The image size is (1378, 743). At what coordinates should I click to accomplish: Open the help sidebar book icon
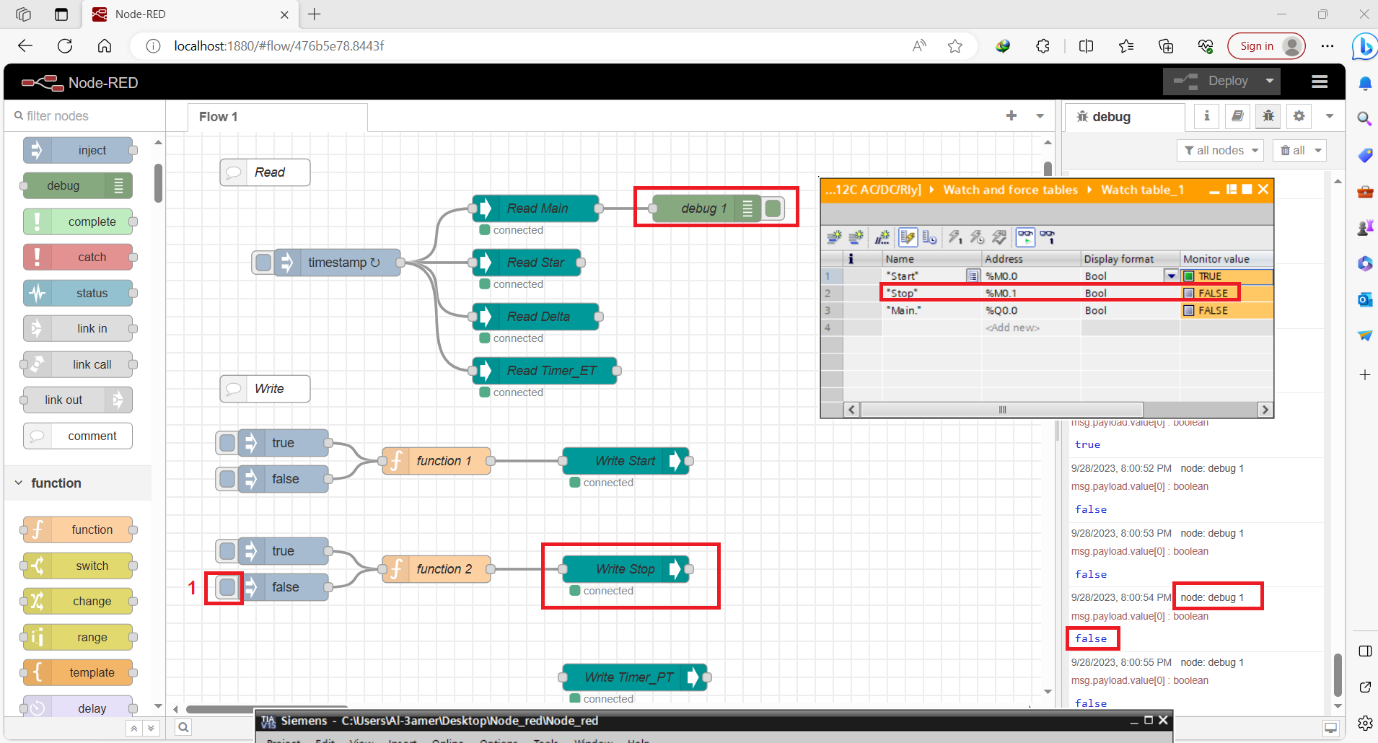1237,116
